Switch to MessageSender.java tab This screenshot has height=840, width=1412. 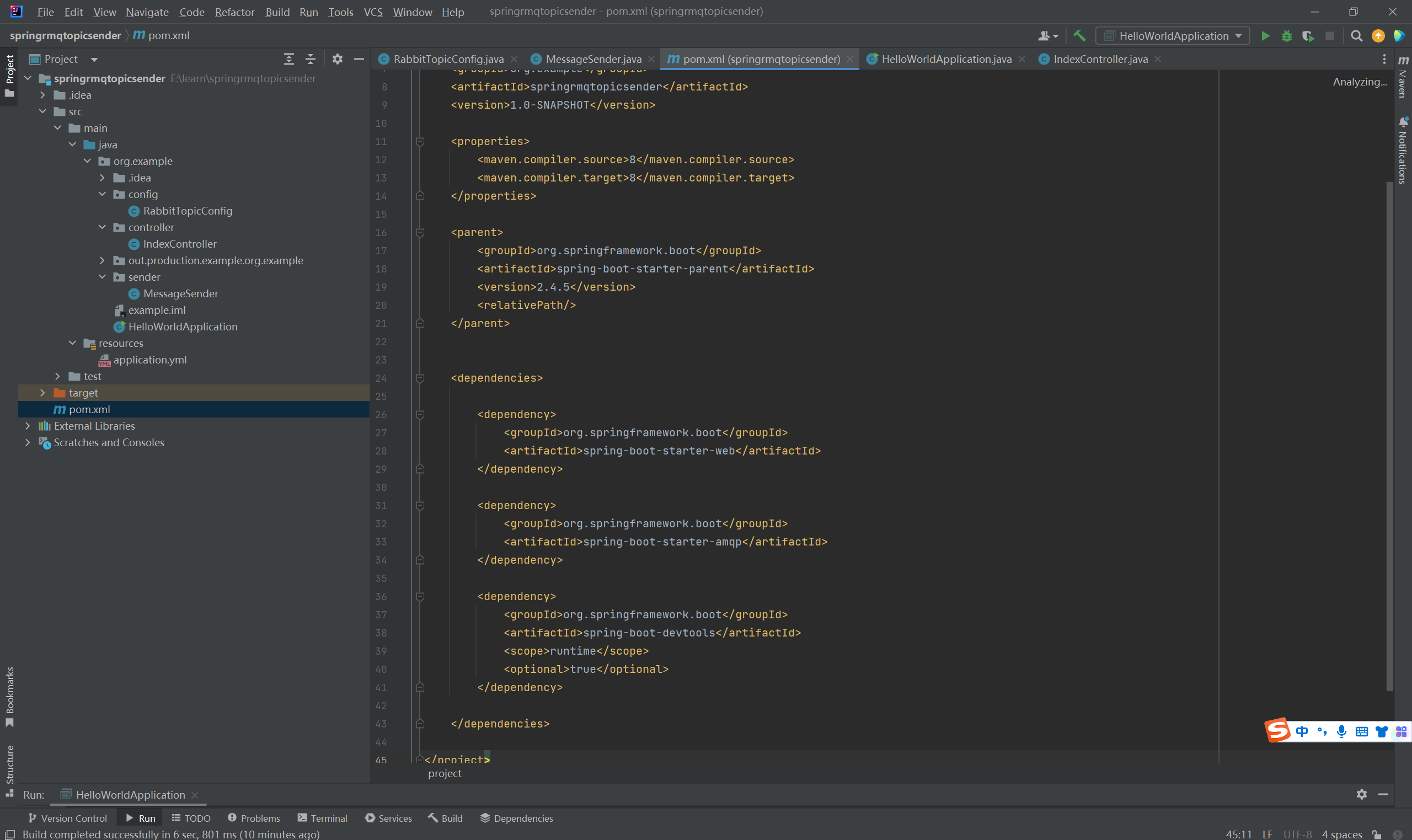(x=592, y=59)
